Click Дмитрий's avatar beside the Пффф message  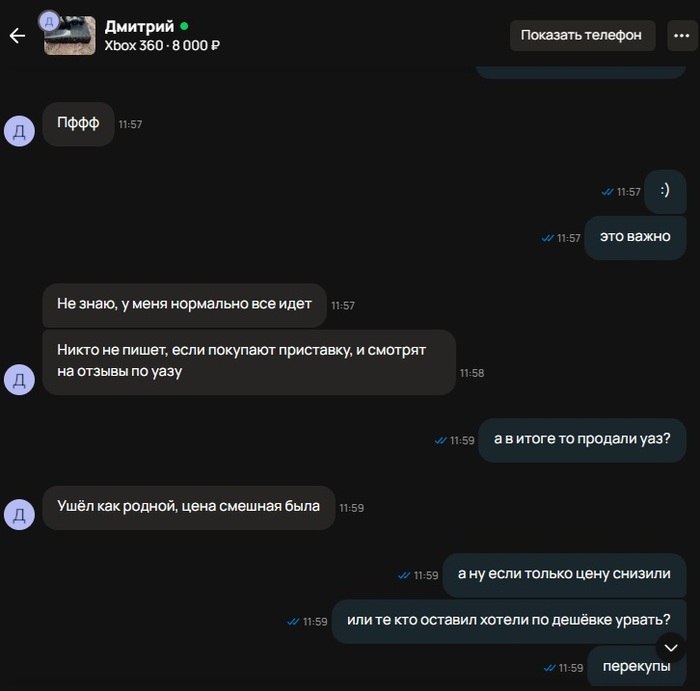click(x=19, y=131)
